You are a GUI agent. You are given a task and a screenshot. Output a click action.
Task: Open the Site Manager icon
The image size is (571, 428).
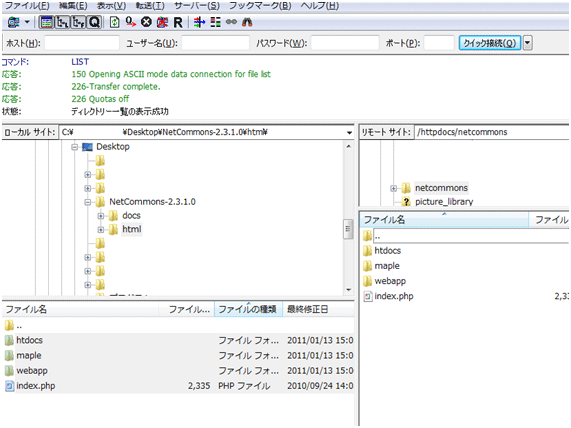point(13,23)
